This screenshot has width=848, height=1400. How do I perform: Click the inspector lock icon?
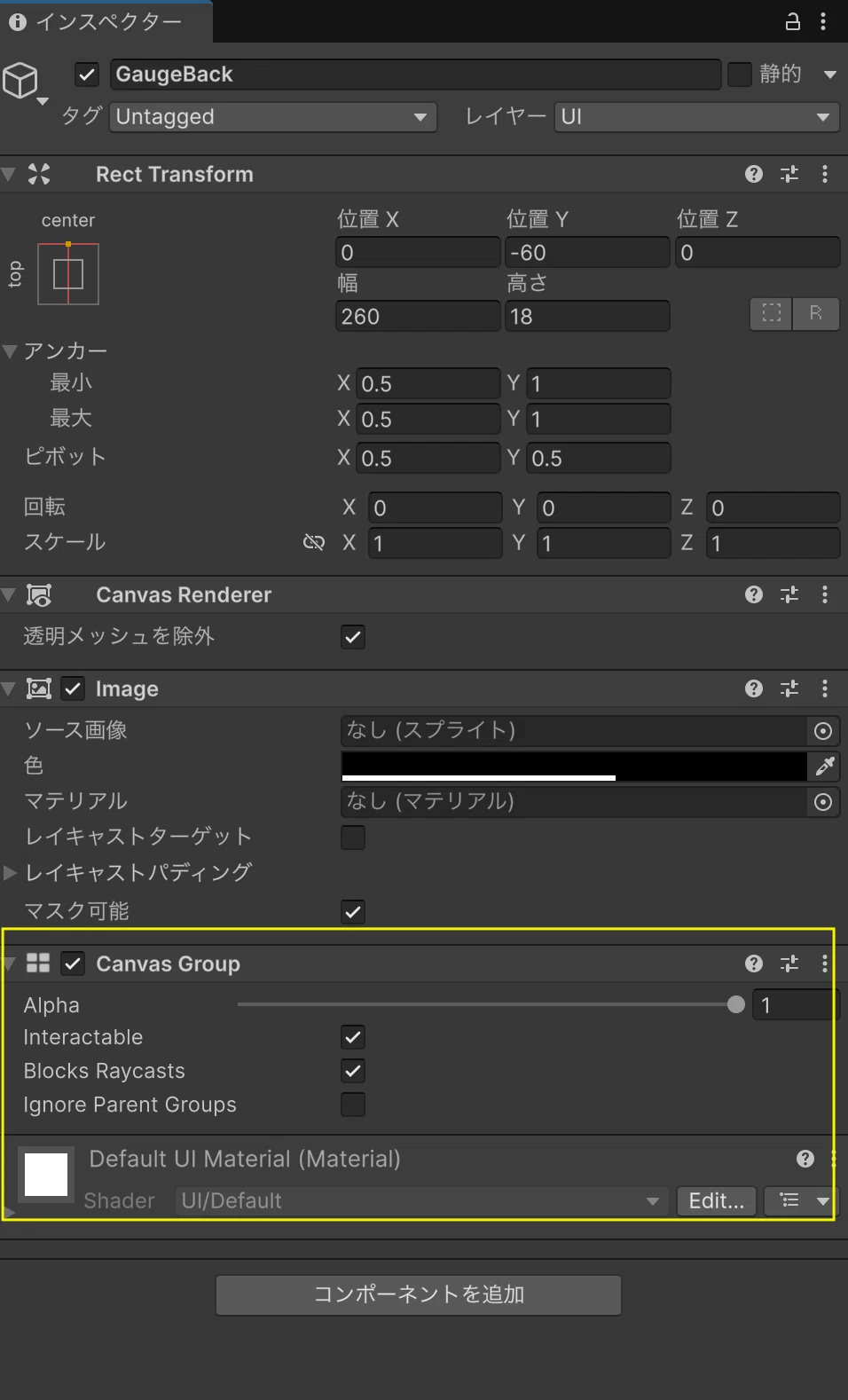click(792, 21)
